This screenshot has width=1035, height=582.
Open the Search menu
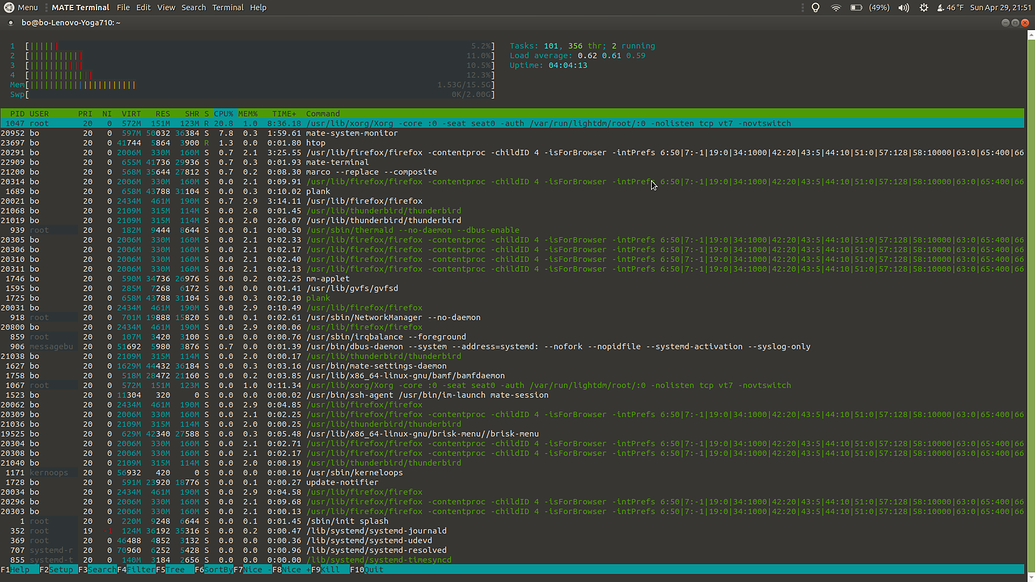[193, 7]
